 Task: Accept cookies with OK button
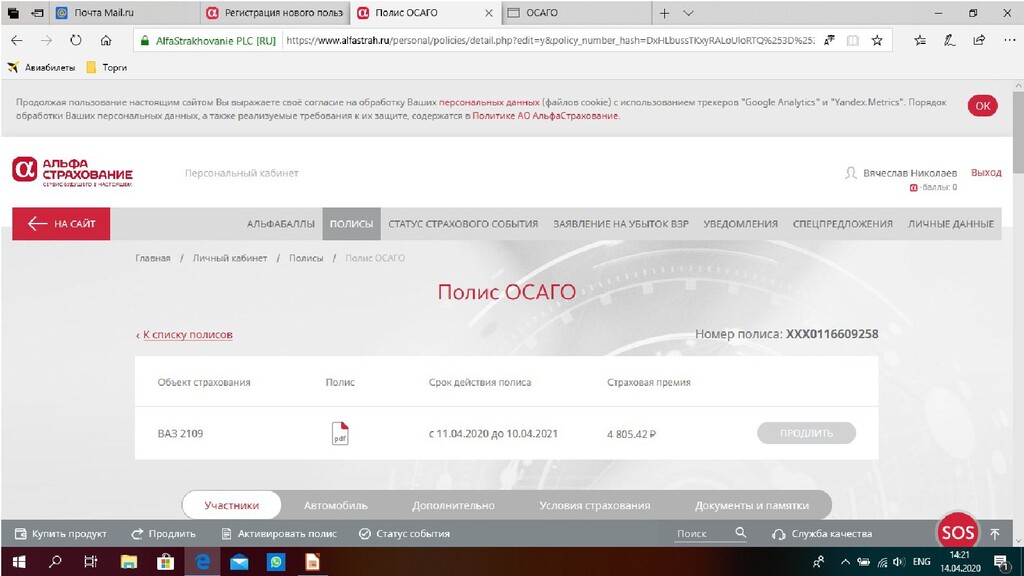tap(983, 106)
